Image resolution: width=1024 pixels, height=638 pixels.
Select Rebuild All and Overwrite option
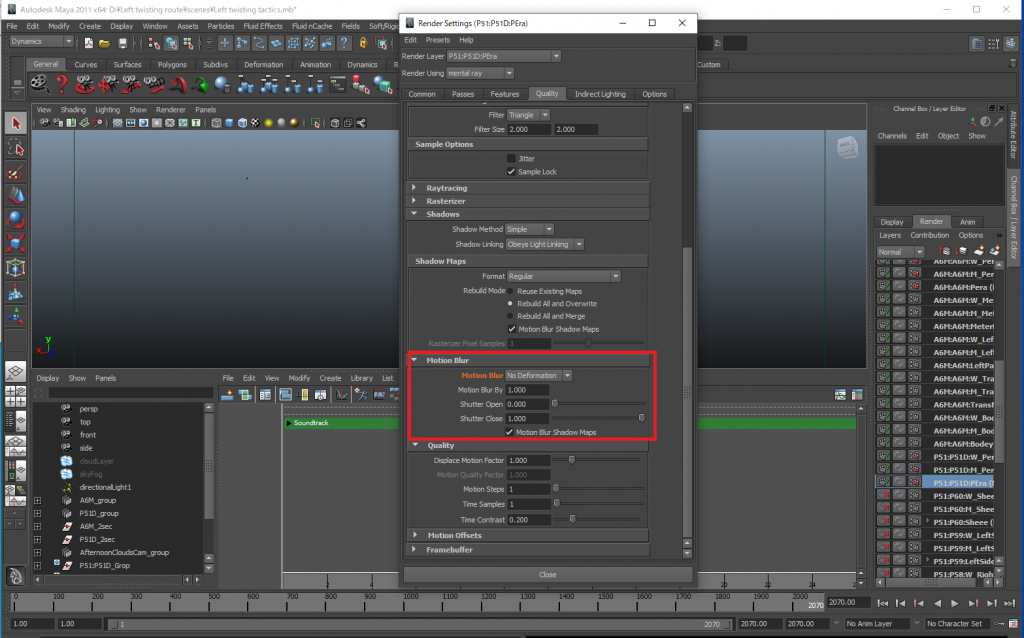[x=511, y=304]
